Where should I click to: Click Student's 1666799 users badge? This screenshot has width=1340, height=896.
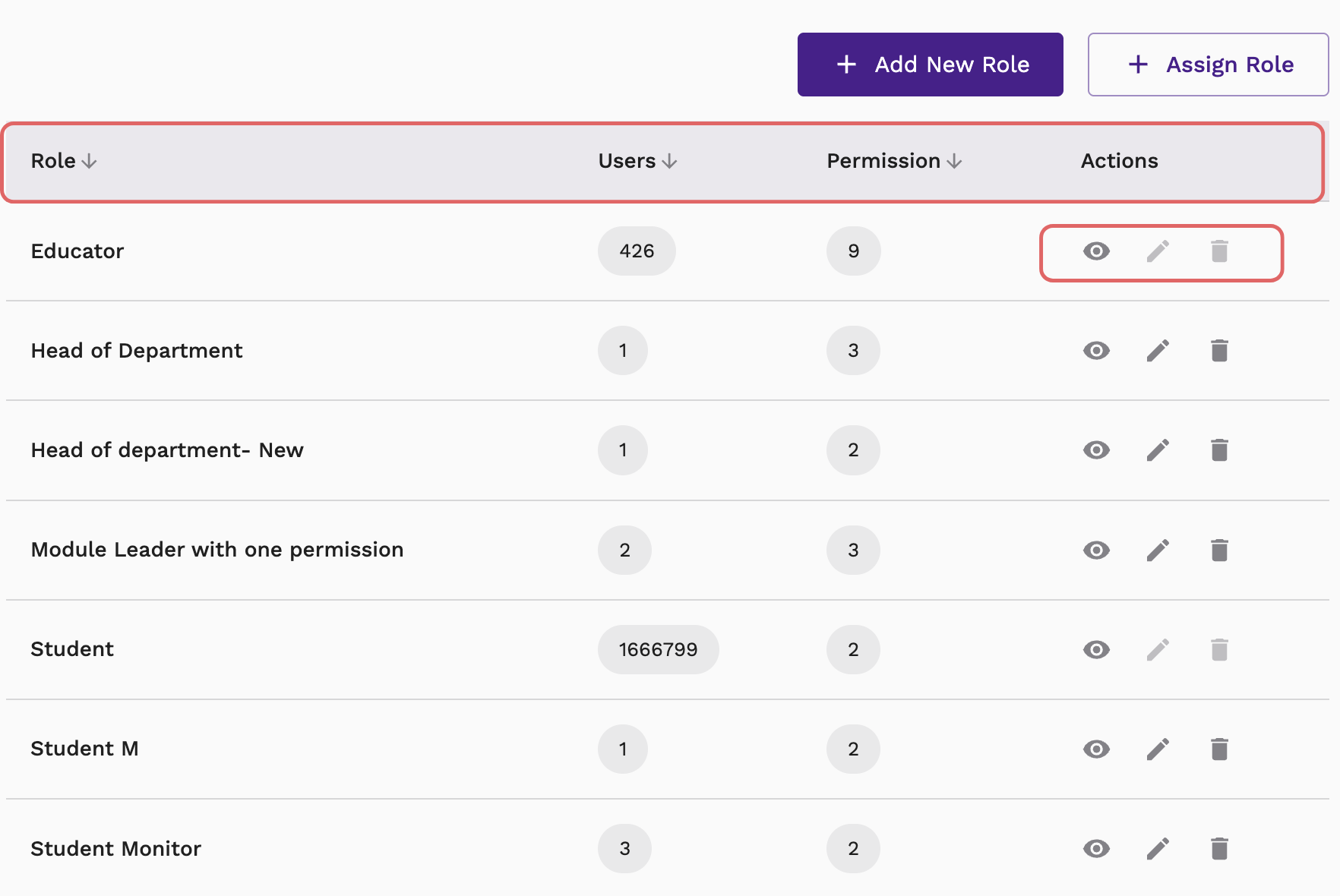(658, 649)
